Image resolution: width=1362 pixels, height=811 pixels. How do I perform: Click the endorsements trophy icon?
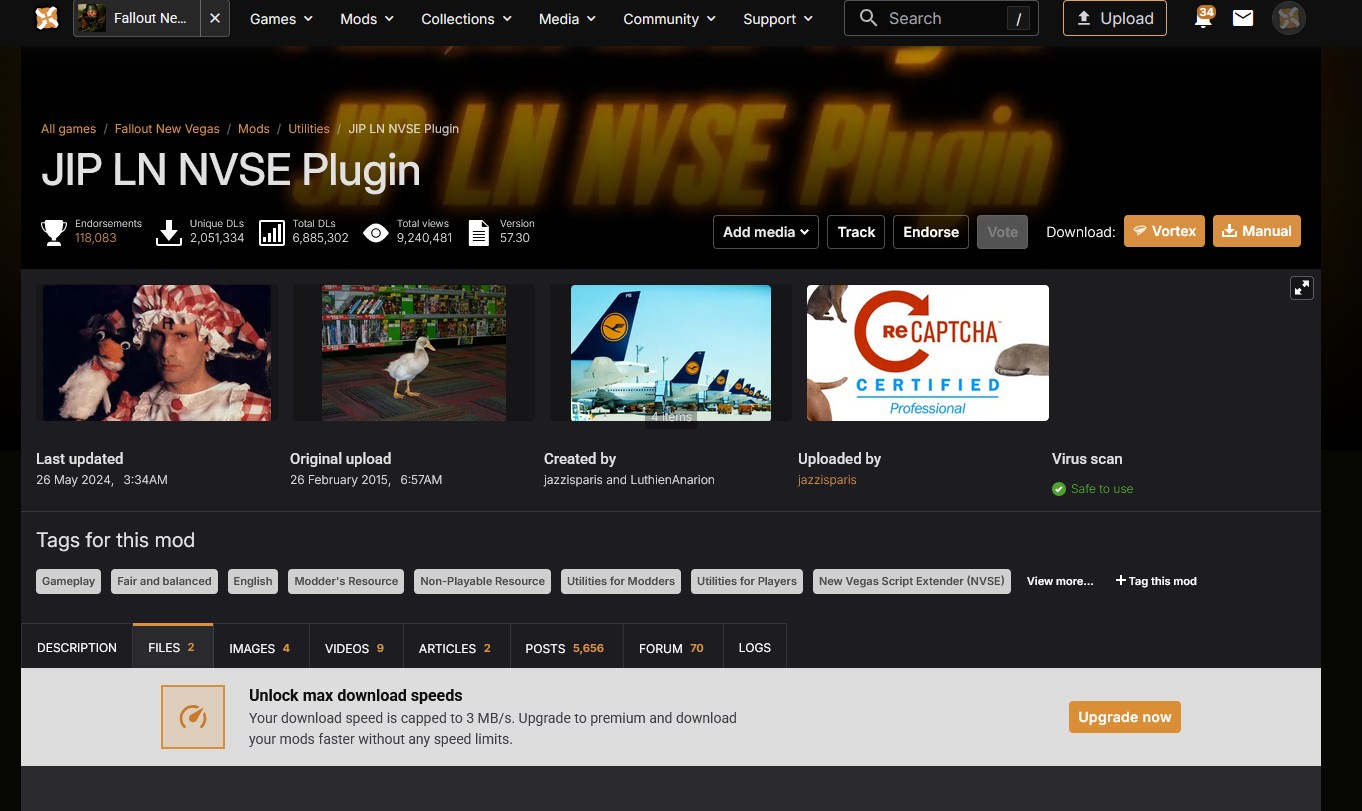pyautogui.click(x=54, y=232)
